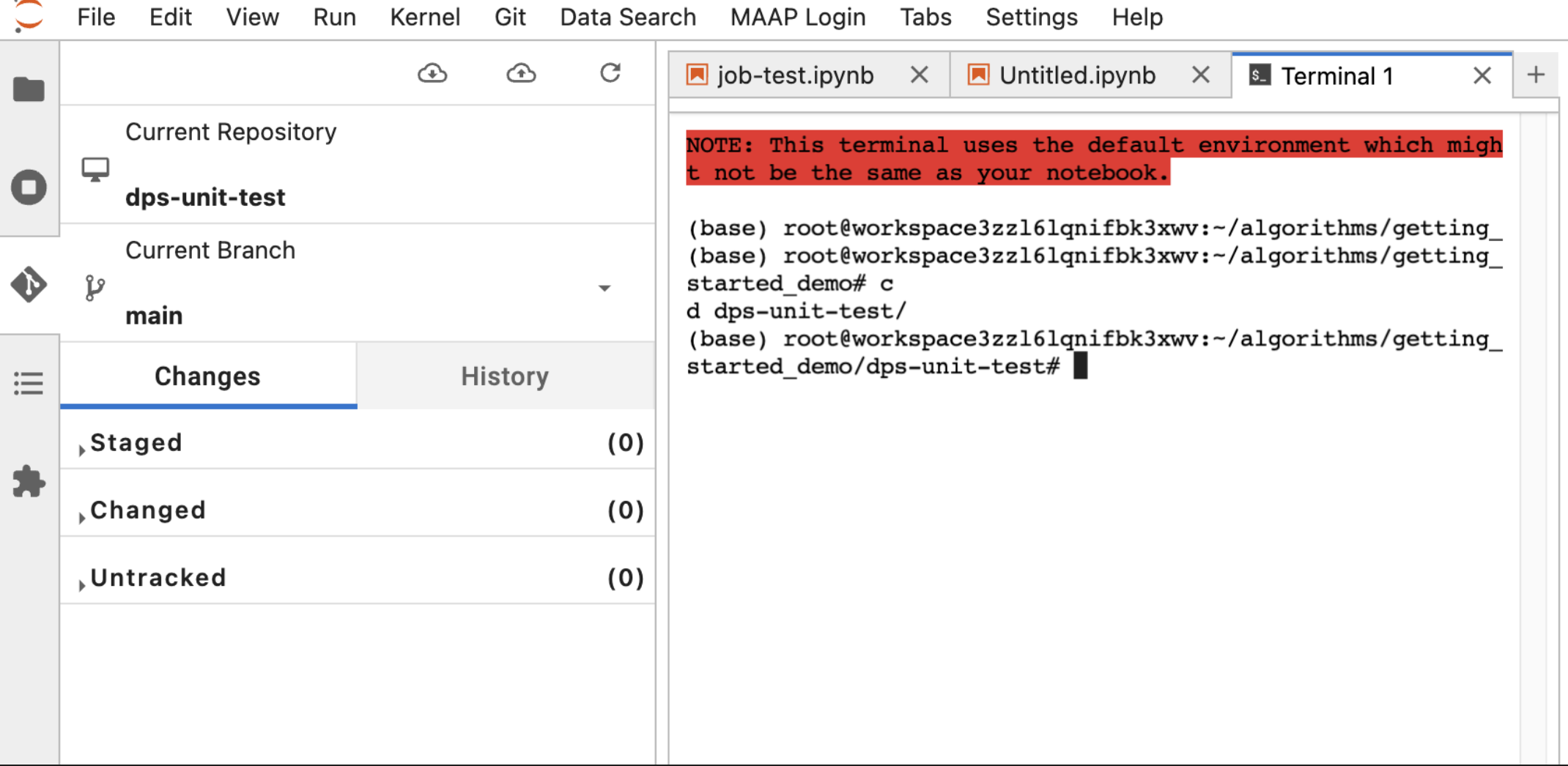Open the Data Search menu
The width and height of the screenshot is (1568, 766).
pos(628,17)
